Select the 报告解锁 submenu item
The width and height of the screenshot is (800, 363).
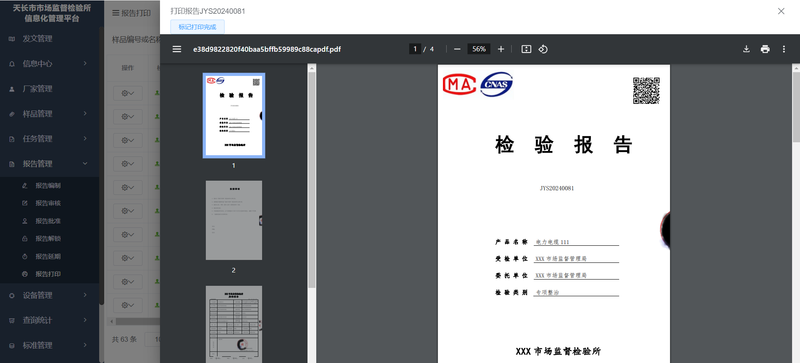[x=48, y=238]
